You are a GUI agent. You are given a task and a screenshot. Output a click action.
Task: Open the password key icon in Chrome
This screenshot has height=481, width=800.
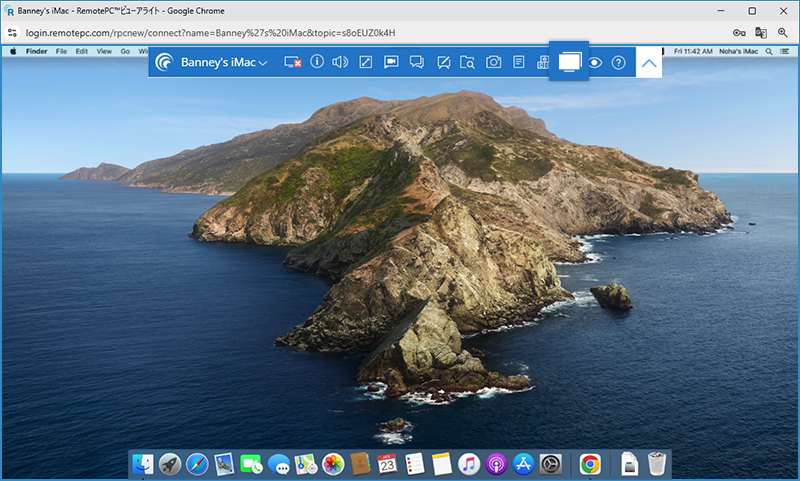click(x=739, y=33)
